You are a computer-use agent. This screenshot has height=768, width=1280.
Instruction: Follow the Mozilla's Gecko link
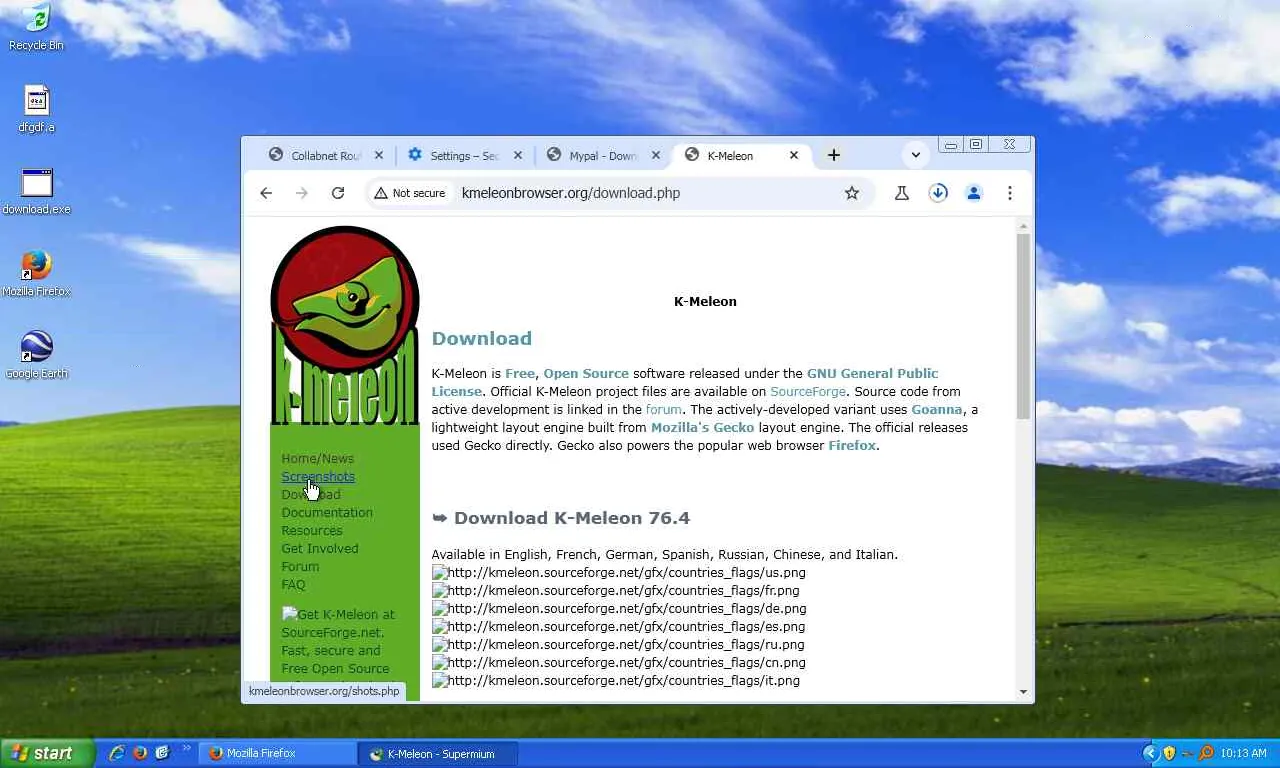point(703,427)
